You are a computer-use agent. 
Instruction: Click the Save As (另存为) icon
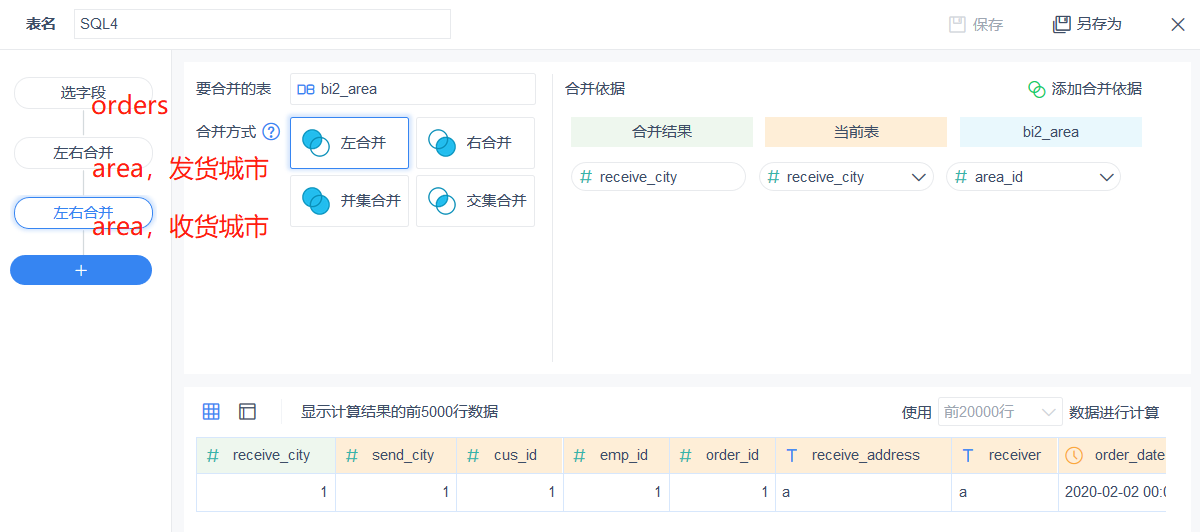point(1061,24)
